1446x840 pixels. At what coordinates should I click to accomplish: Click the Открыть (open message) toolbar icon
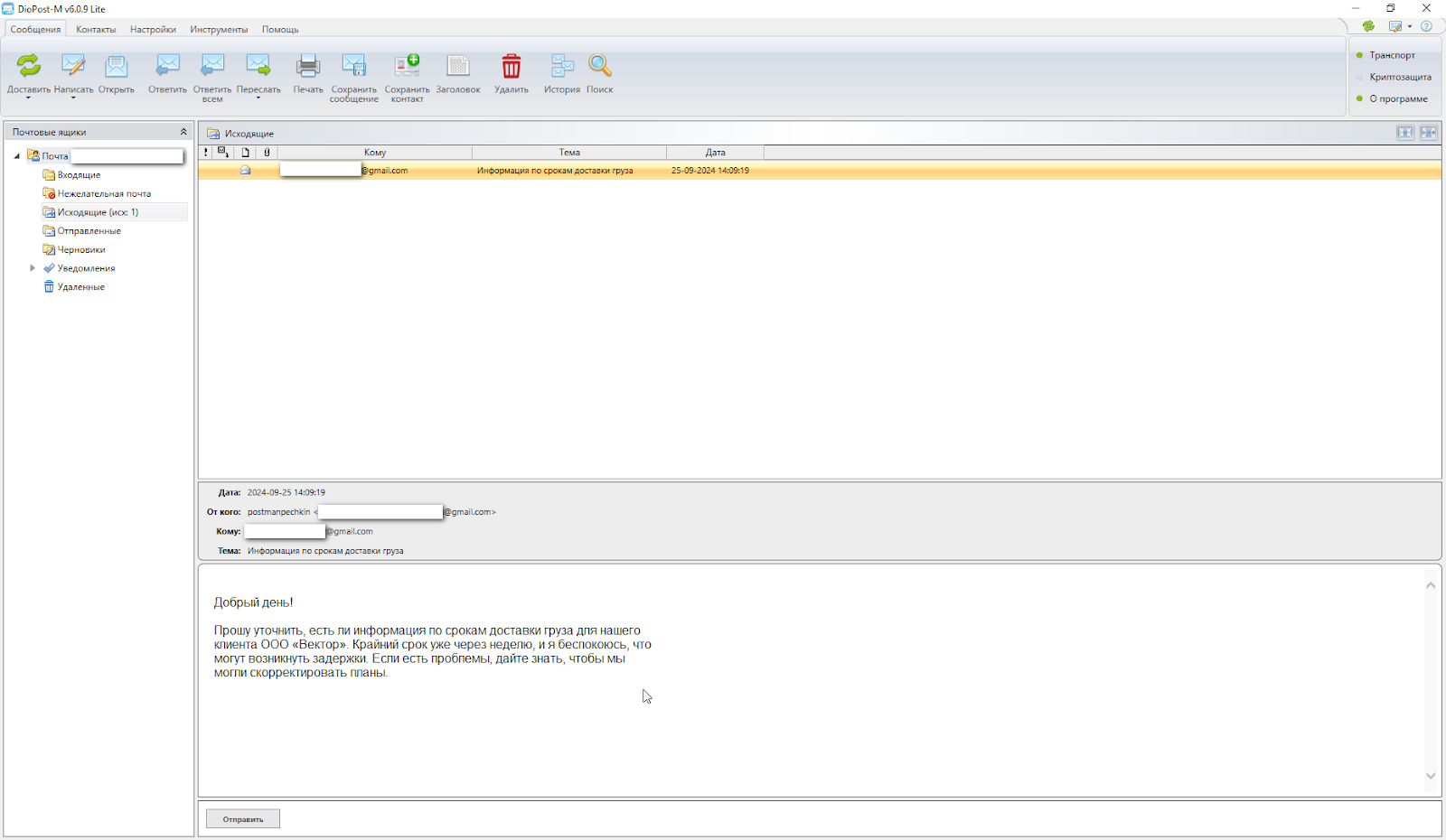click(x=117, y=65)
